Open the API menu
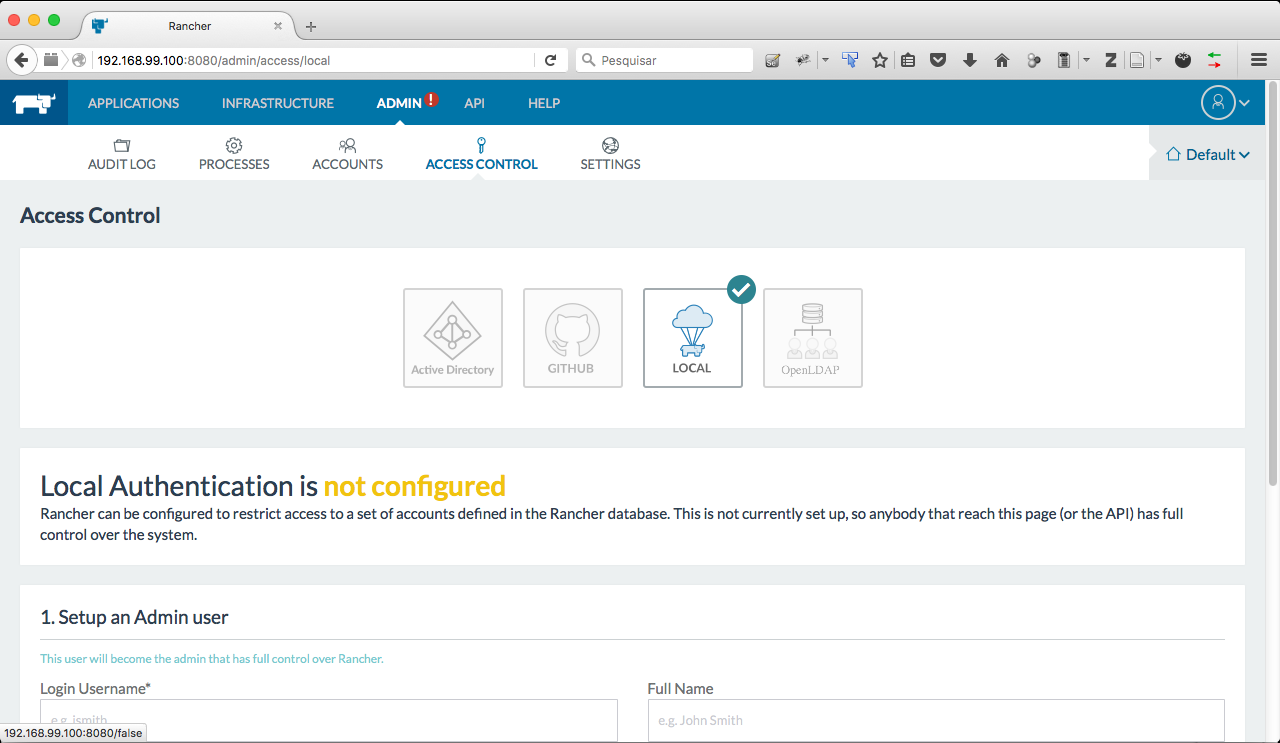The height and width of the screenshot is (743, 1280). pos(474,103)
